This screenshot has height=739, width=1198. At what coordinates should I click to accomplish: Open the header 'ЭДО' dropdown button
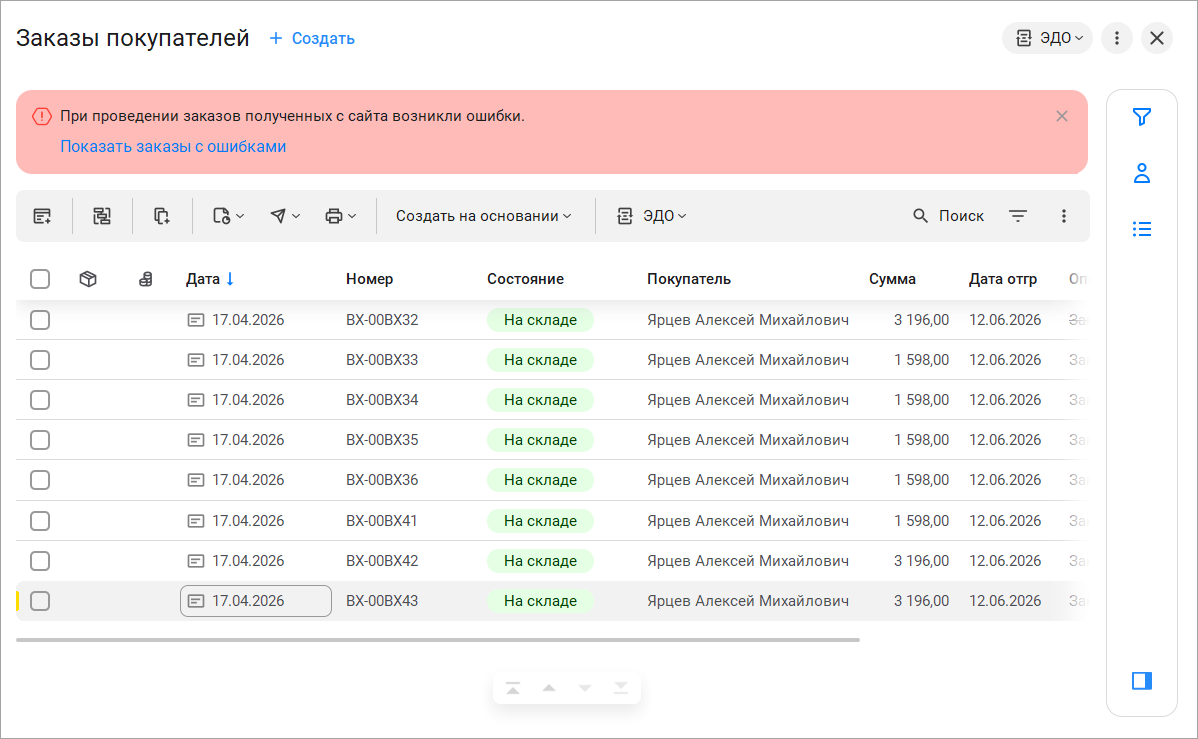click(1047, 38)
